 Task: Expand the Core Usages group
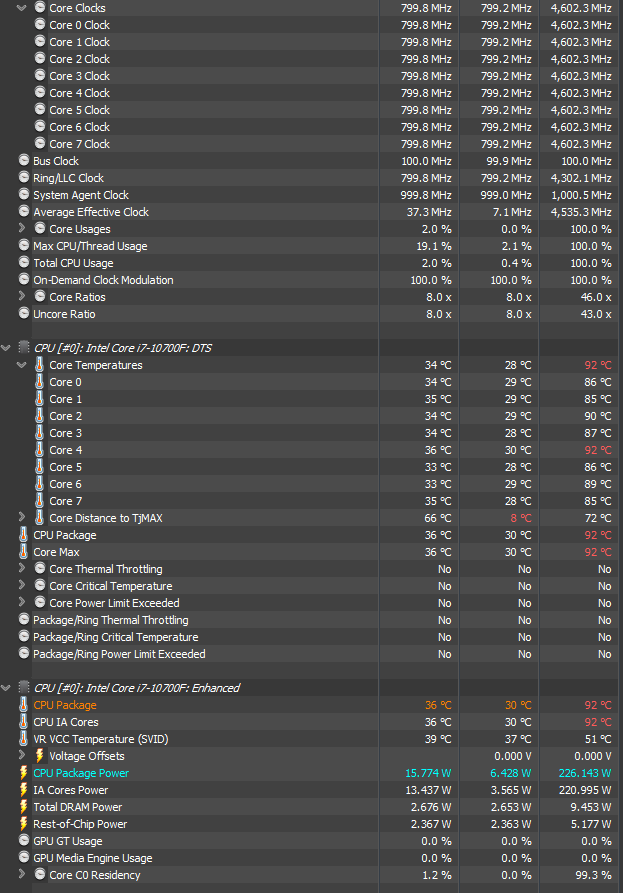point(22,229)
